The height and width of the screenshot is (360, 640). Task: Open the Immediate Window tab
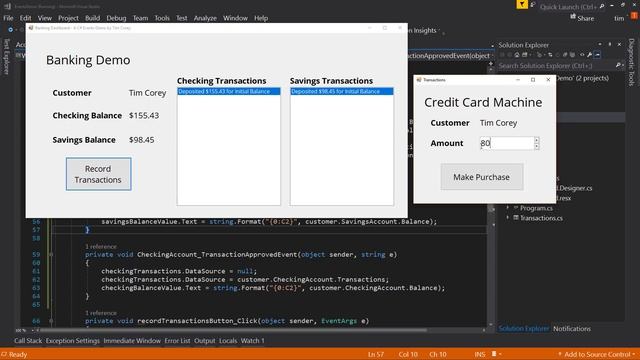[x=132, y=340]
